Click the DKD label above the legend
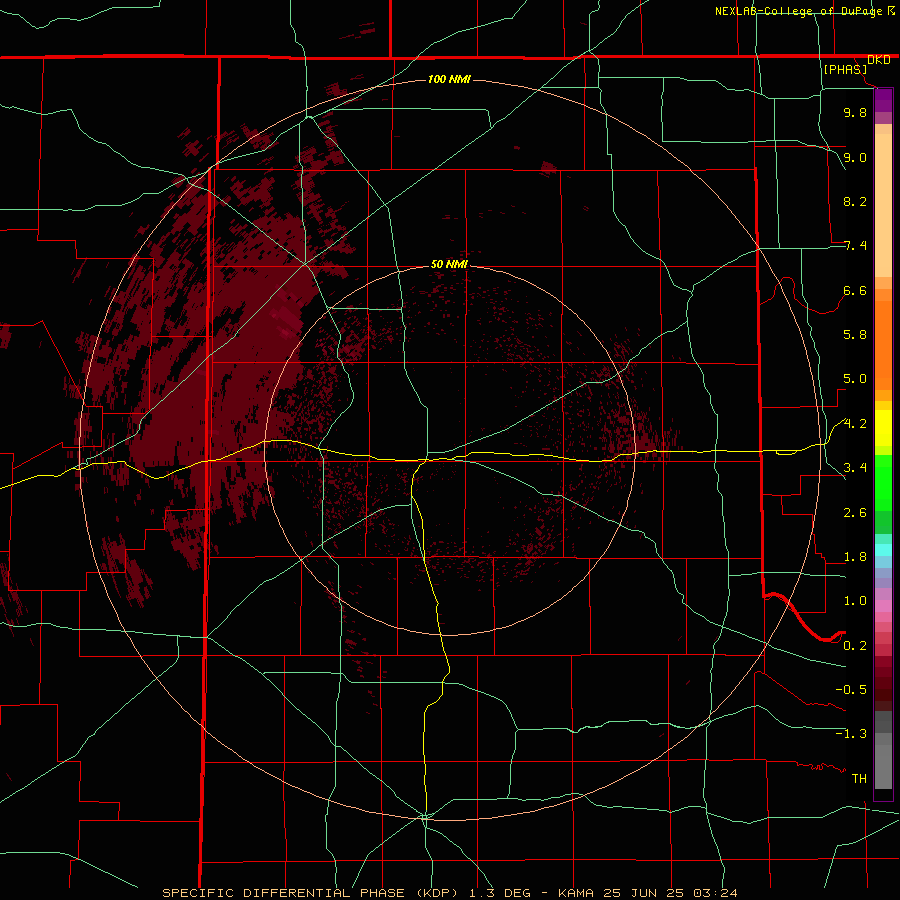Image resolution: width=900 pixels, height=900 pixels. click(x=879, y=60)
